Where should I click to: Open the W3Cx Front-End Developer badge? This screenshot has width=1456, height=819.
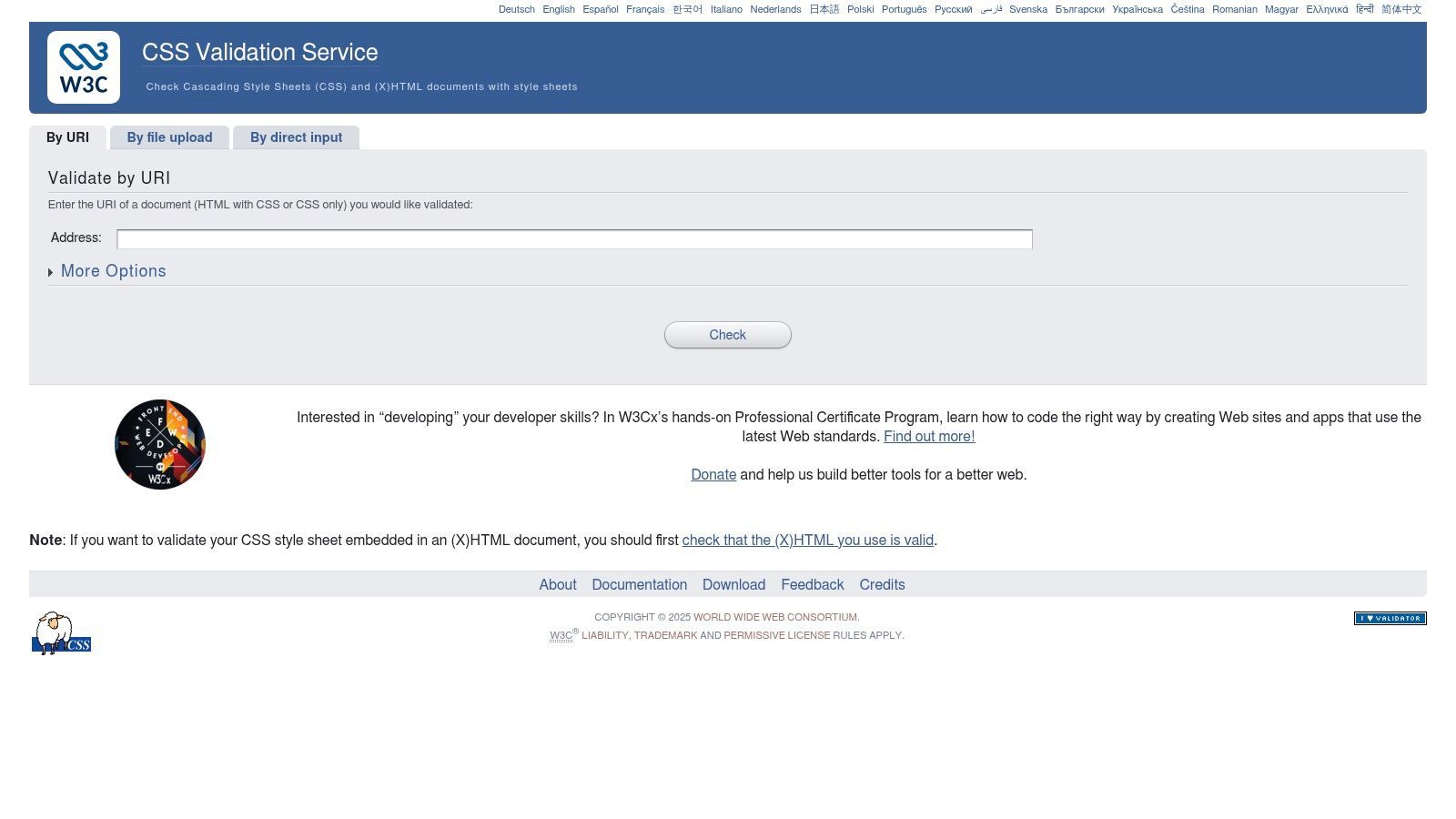(x=160, y=444)
